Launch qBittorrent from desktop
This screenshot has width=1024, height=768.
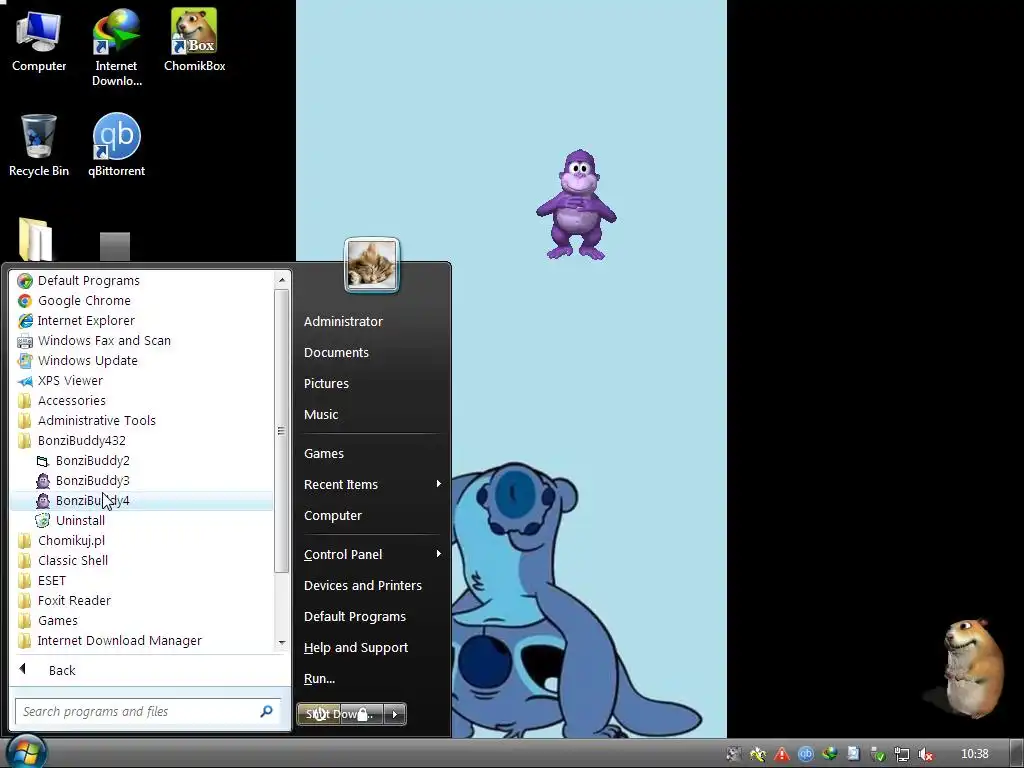click(116, 145)
